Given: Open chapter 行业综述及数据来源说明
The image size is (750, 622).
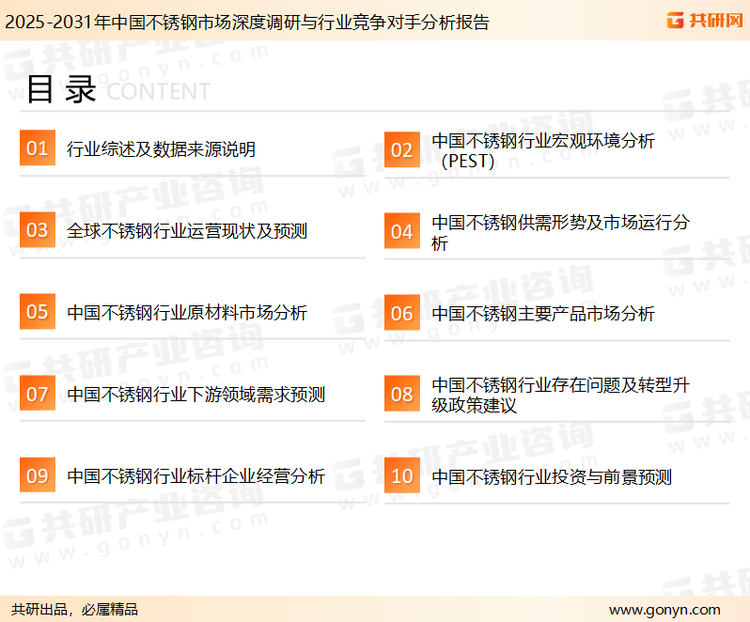Looking at the screenshot, I should tap(161, 149).
